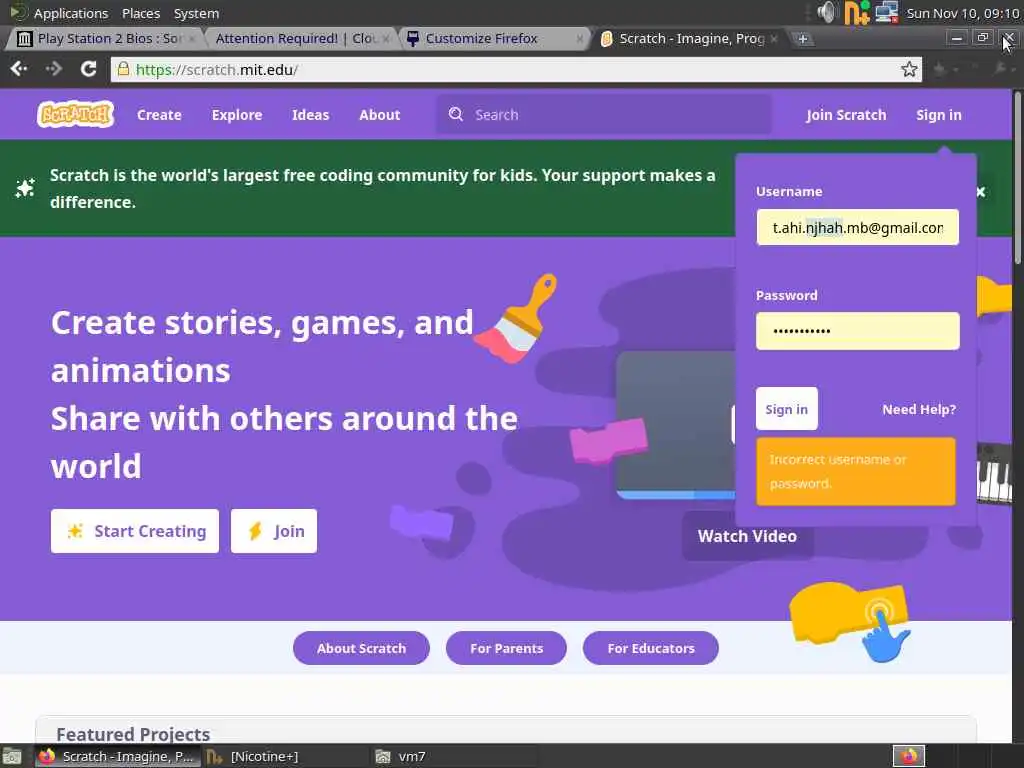Click the Password input field
The width and height of the screenshot is (1024, 768).
click(857, 330)
